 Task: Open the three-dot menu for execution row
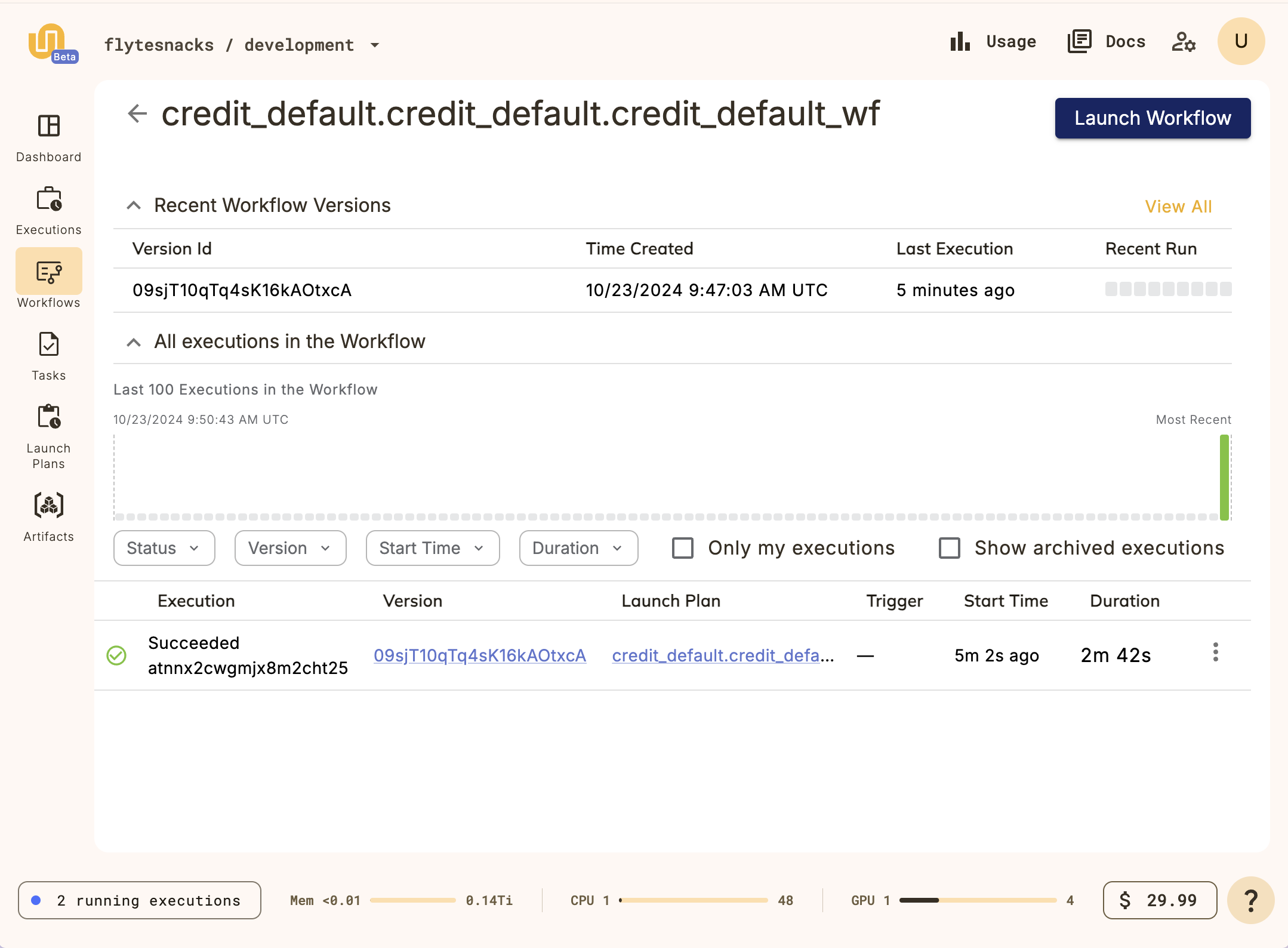[x=1215, y=652]
